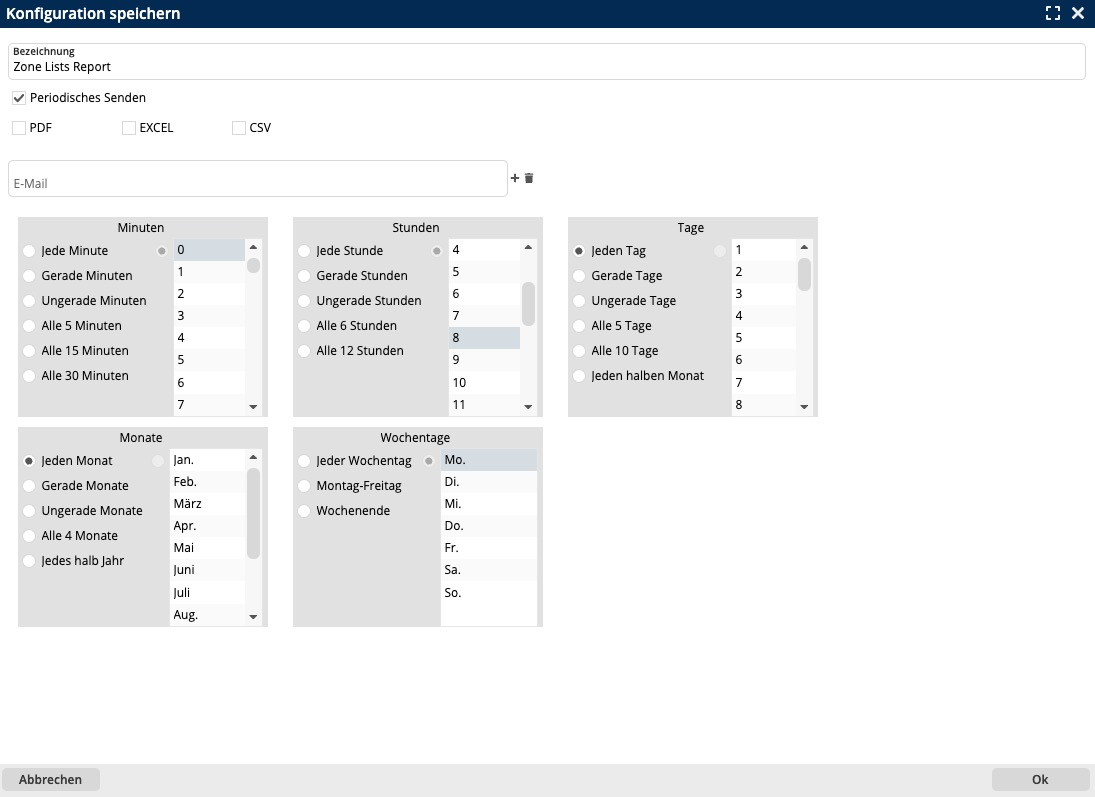Select März in Monate list
The width and height of the screenshot is (1095, 797).
point(207,504)
